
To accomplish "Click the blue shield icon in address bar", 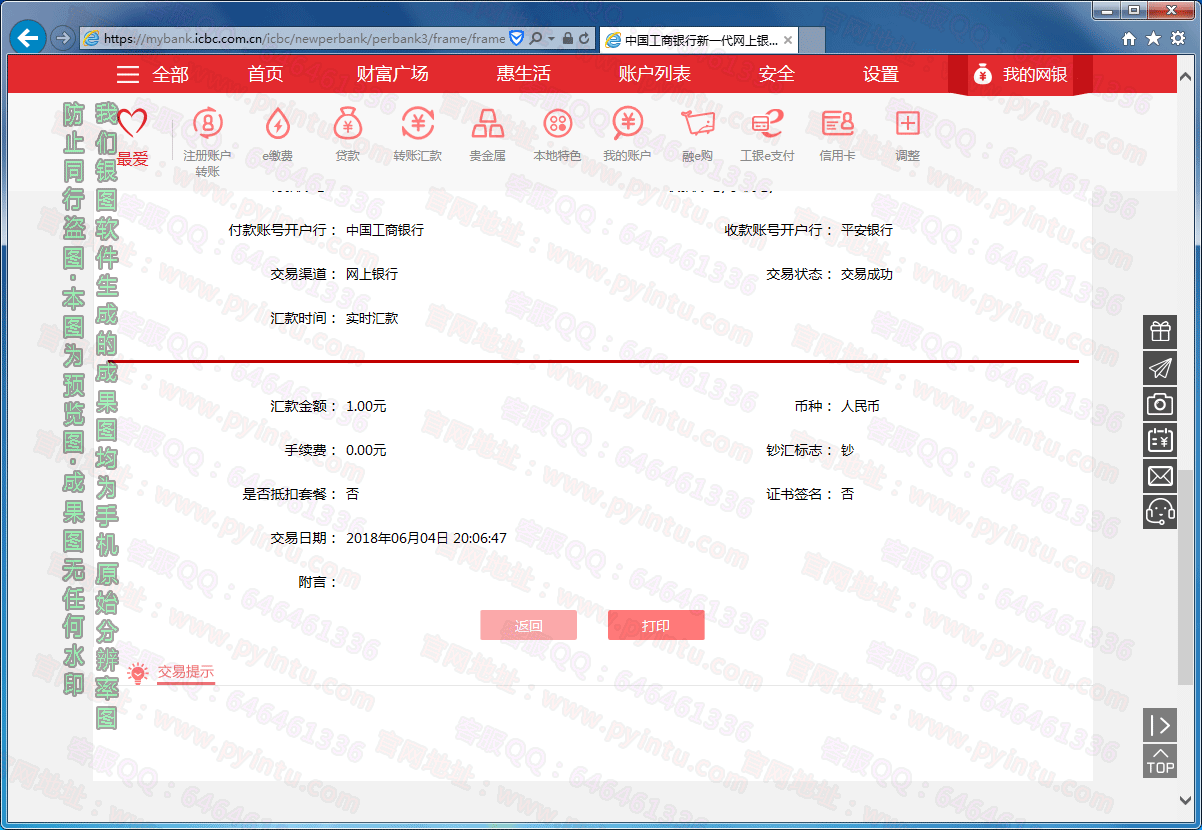I will coord(517,38).
